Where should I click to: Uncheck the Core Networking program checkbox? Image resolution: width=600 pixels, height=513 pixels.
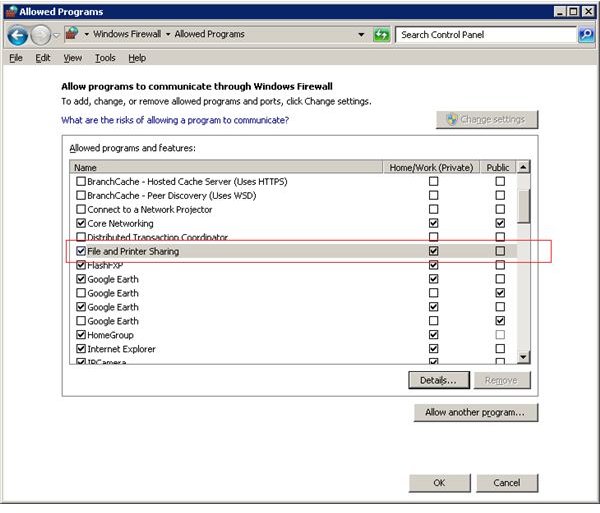(x=81, y=224)
